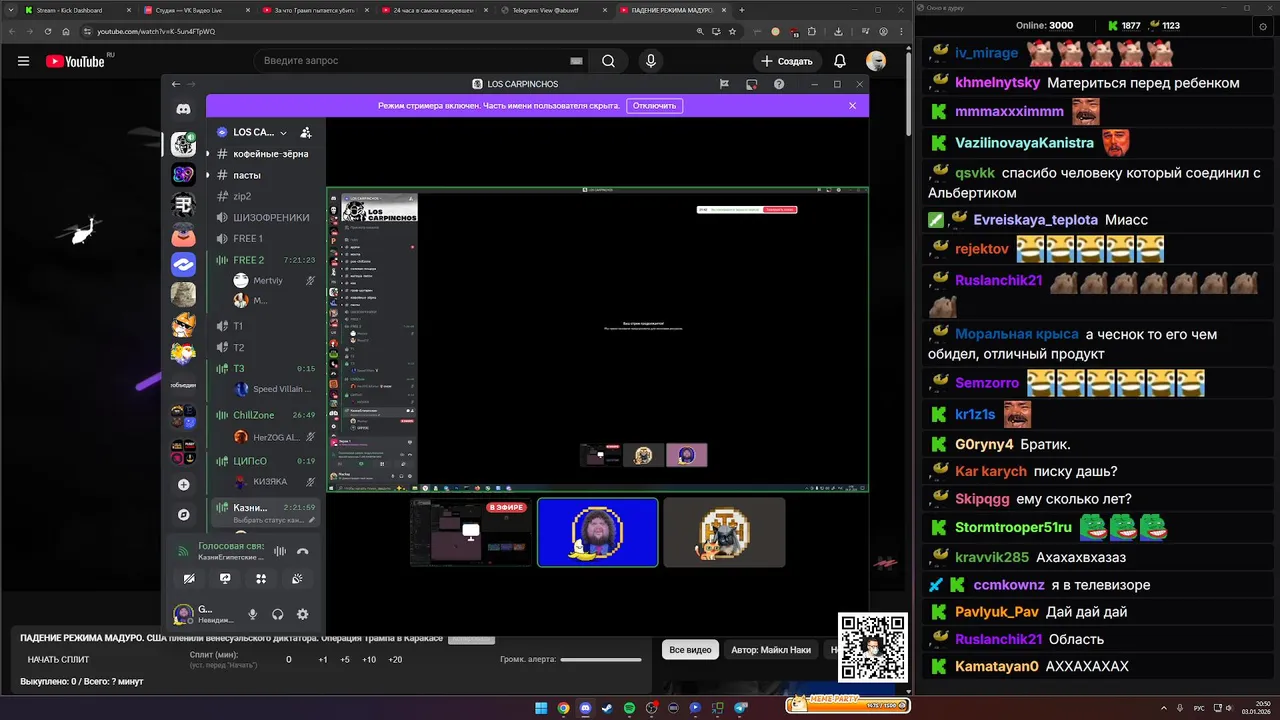Click Kar karych username in chat
The image size is (1280, 720).
(x=991, y=471)
